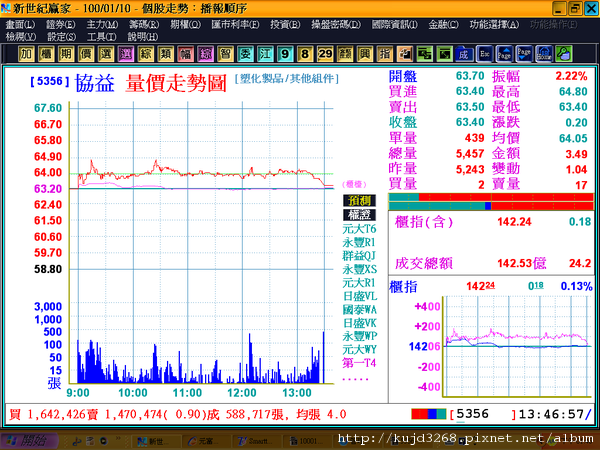Click the 加 toolbar icon
600x450 pixels.
26,54
